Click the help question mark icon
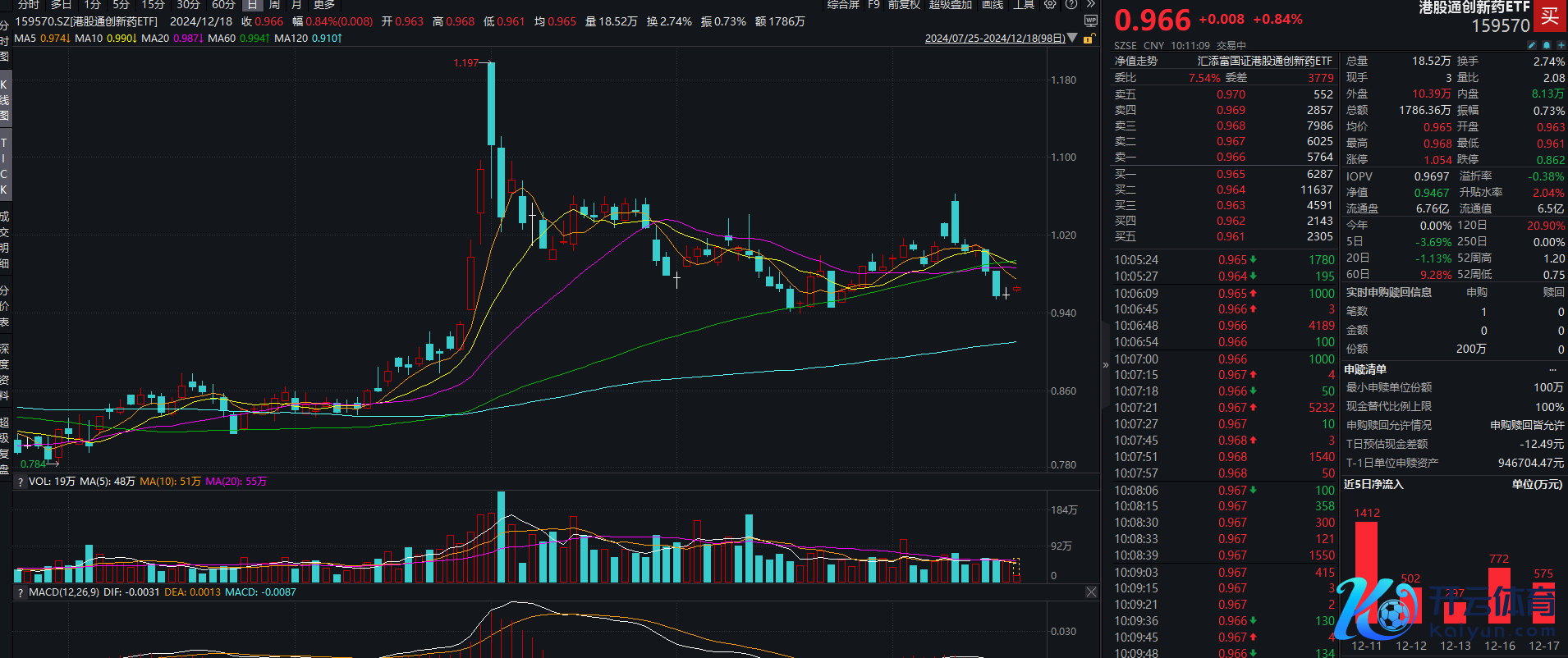Viewport: 1568px width, 658px height. point(1071,4)
